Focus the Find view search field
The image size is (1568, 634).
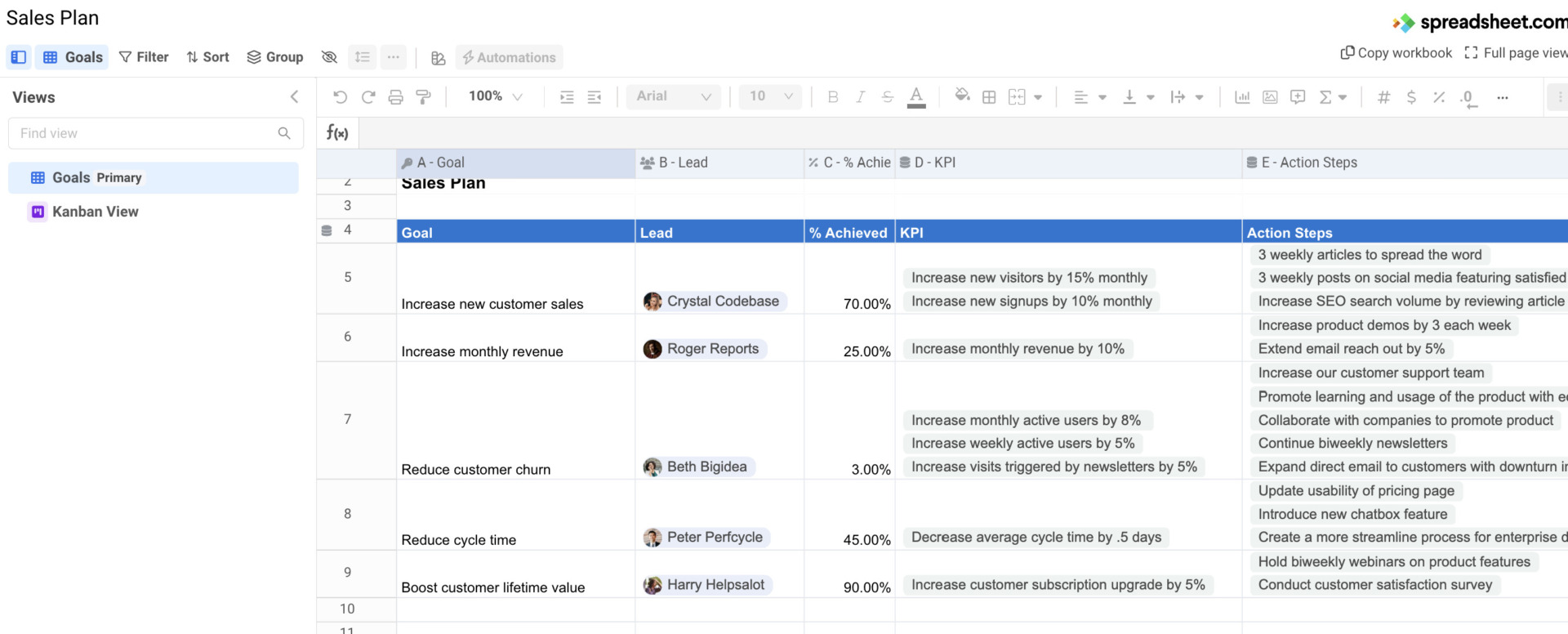click(155, 133)
